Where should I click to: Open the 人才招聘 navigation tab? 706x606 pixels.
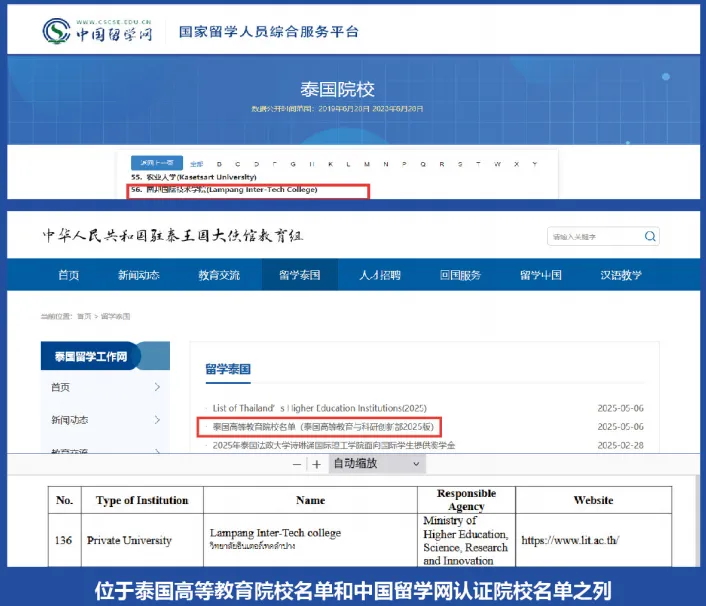pos(380,275)
